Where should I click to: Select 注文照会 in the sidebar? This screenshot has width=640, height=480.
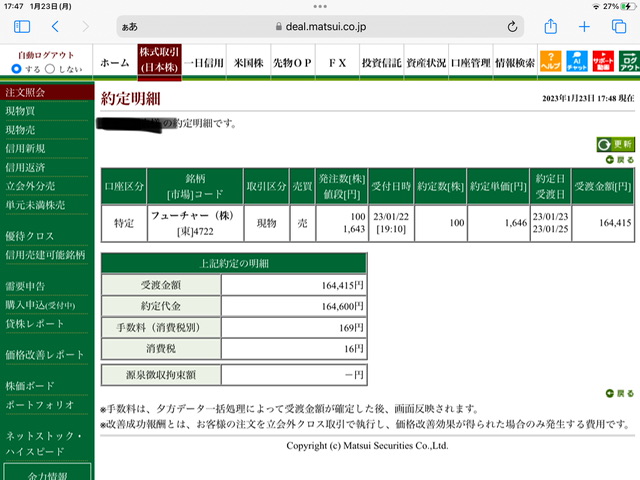[x=47, y=92]
